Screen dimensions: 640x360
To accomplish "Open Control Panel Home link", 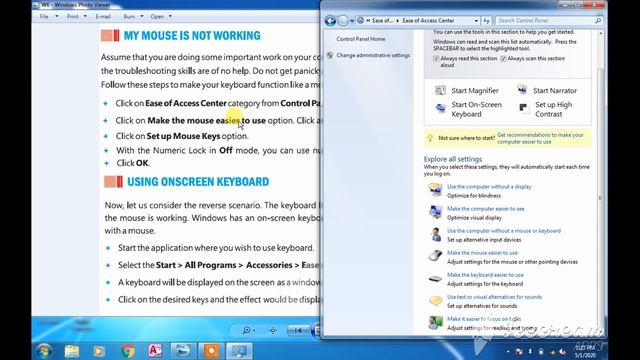I will (361, 39).
